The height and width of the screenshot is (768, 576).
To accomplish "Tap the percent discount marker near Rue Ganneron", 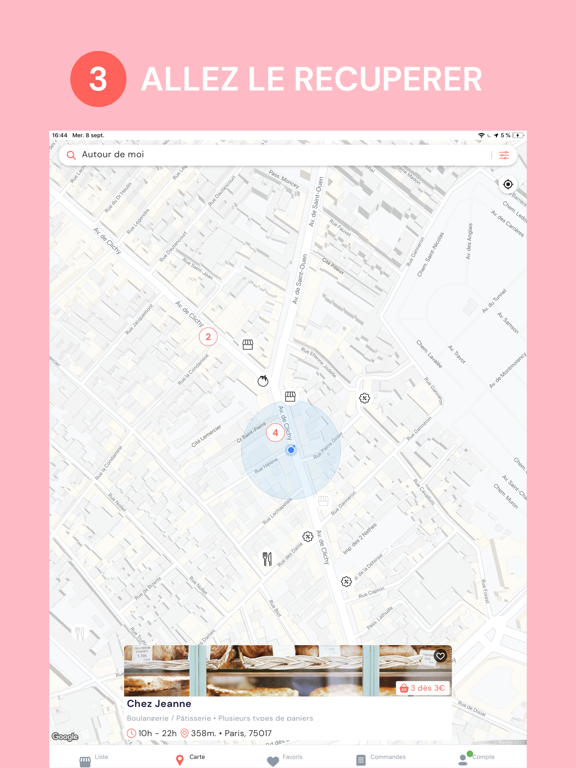I will 364,398.
